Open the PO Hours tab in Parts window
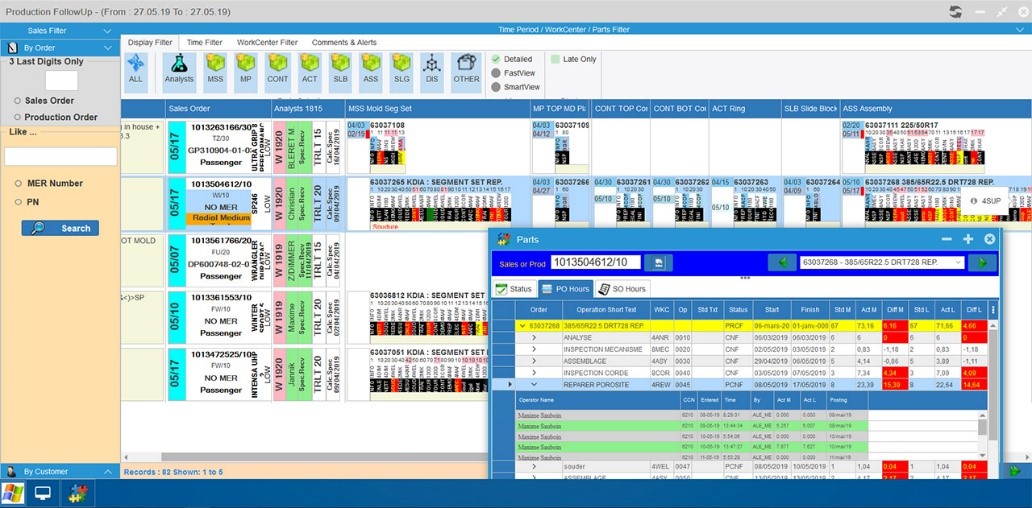Viewport: 1032px width, 508px height. coord(565,289)
